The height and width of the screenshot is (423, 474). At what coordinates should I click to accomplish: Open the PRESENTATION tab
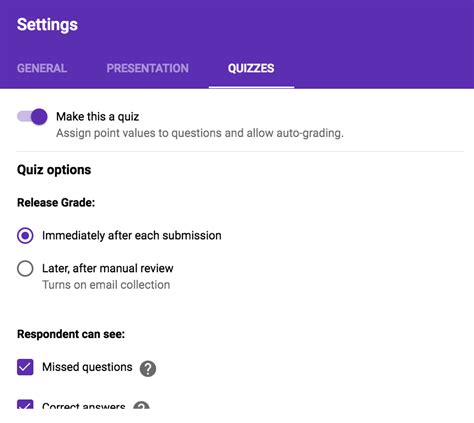click(148, 68)
